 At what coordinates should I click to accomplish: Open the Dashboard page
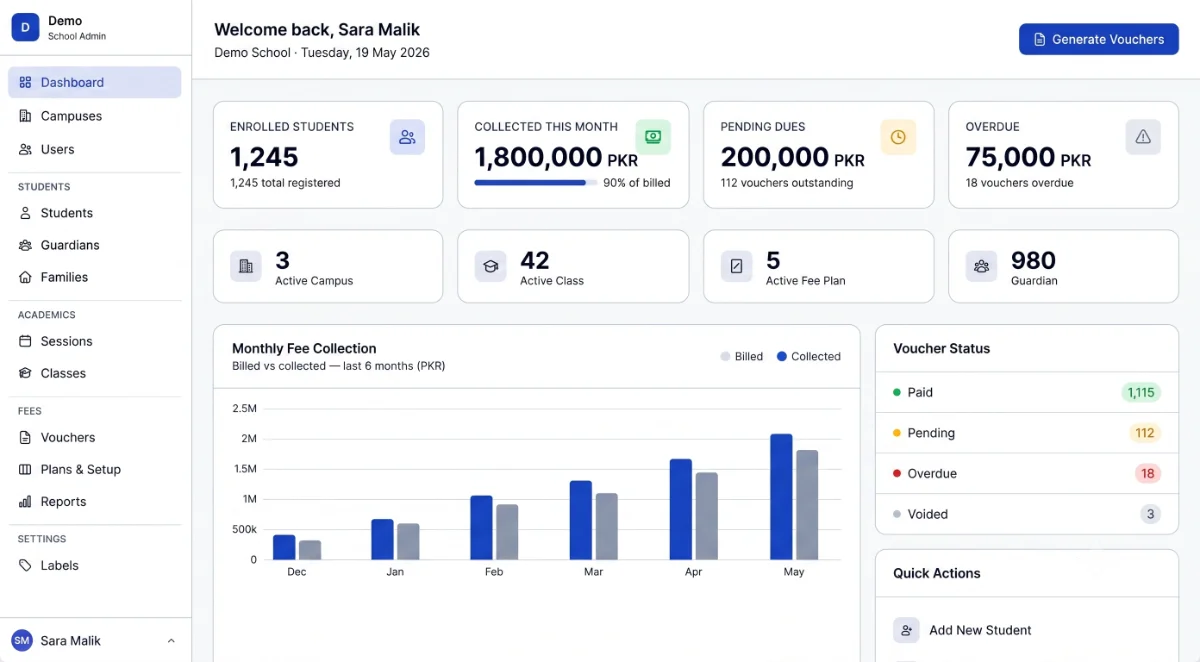(95, 83)
